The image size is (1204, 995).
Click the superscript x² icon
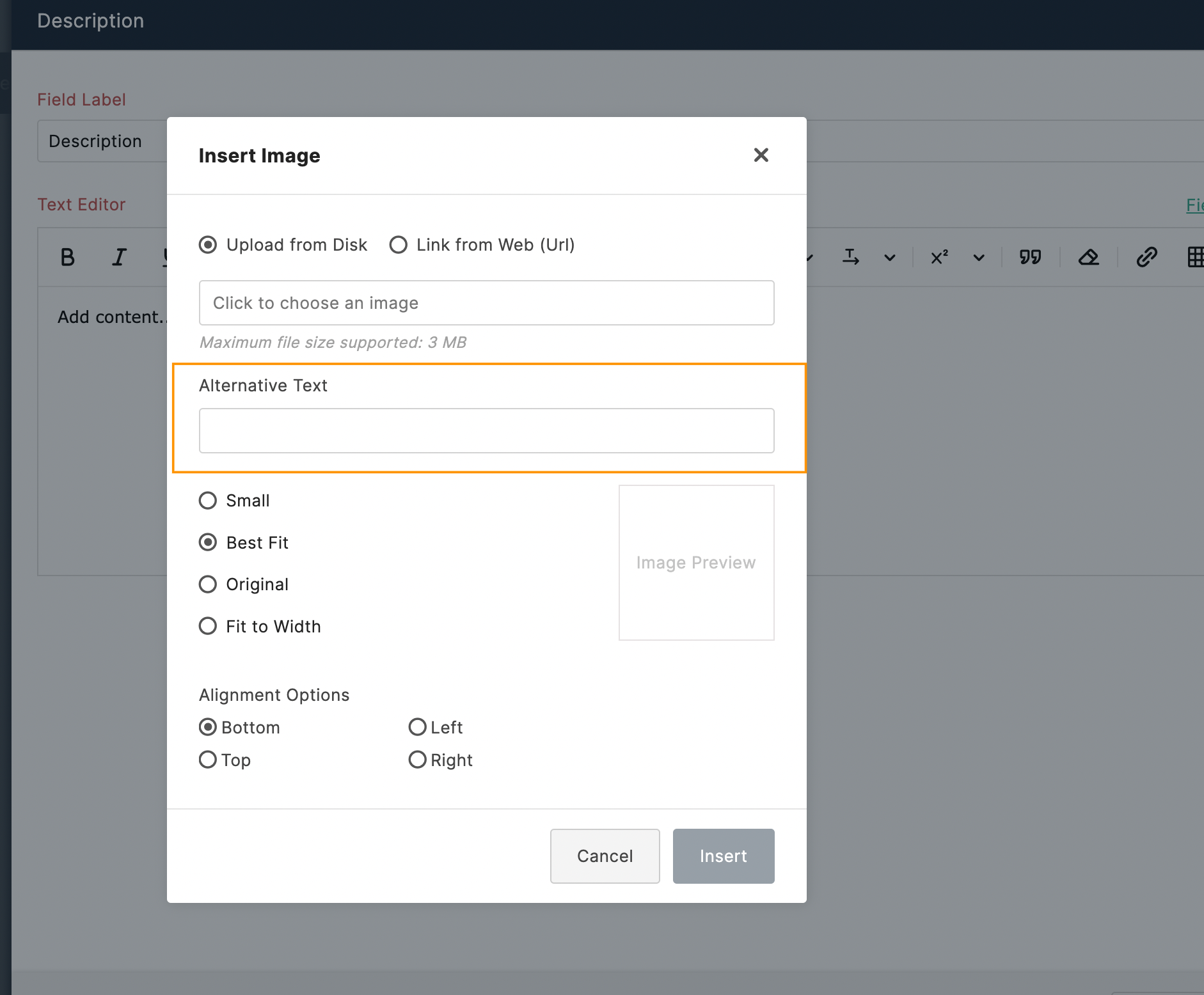click(x=939, y=257)
